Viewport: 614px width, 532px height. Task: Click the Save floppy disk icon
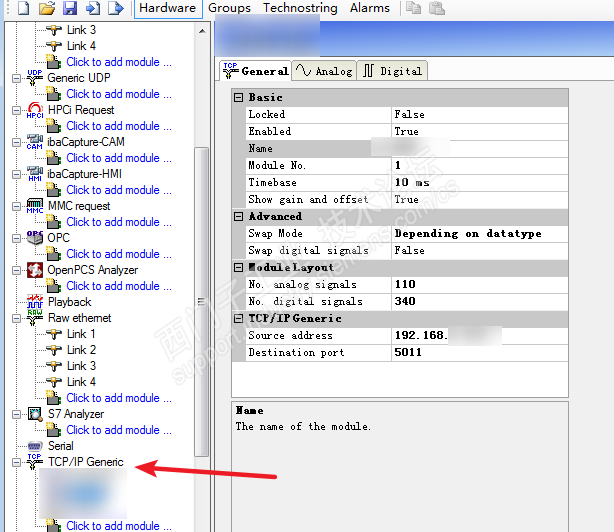coord(70,8)
